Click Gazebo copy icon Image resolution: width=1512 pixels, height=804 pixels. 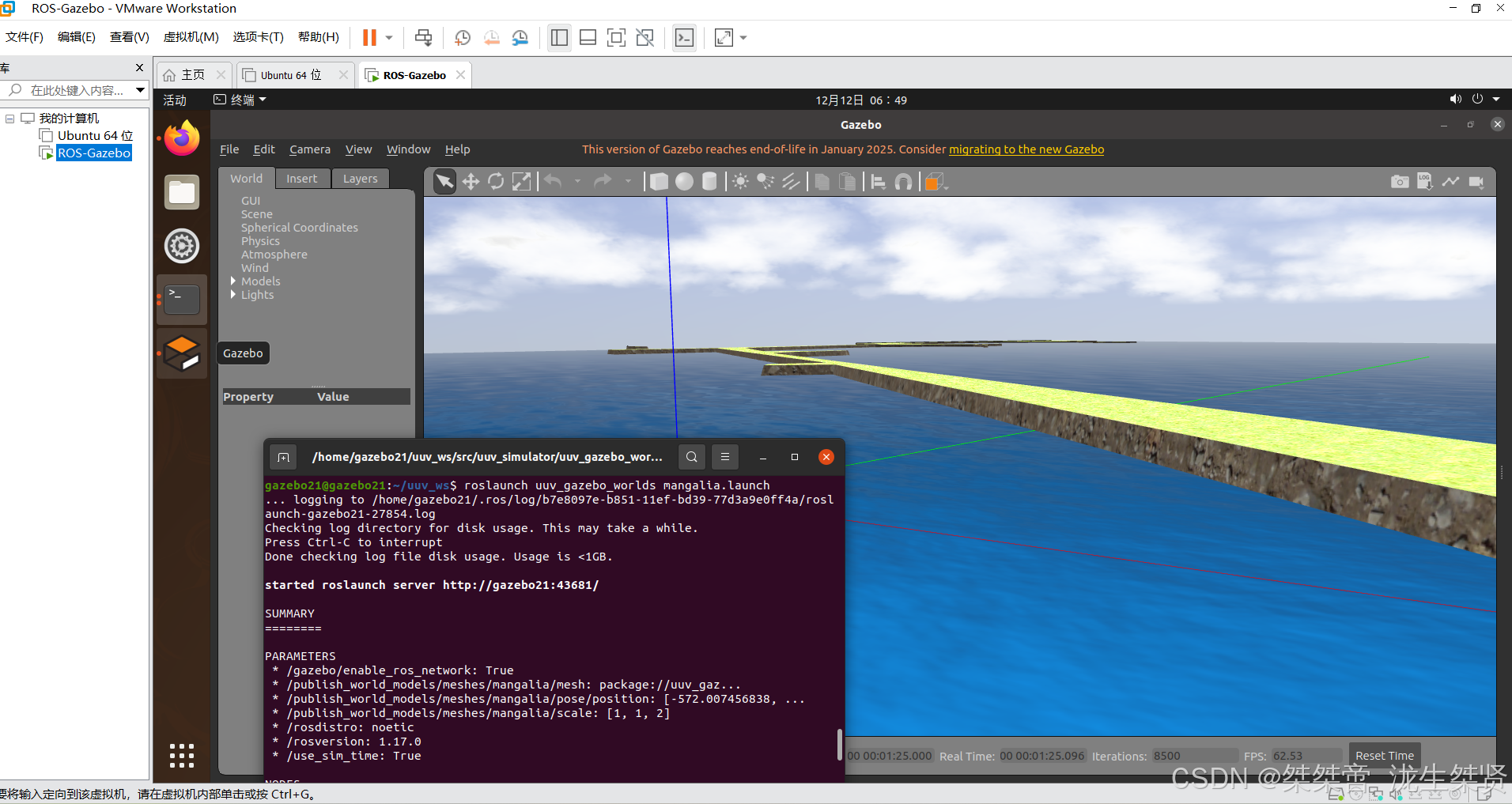coord(822,182)
